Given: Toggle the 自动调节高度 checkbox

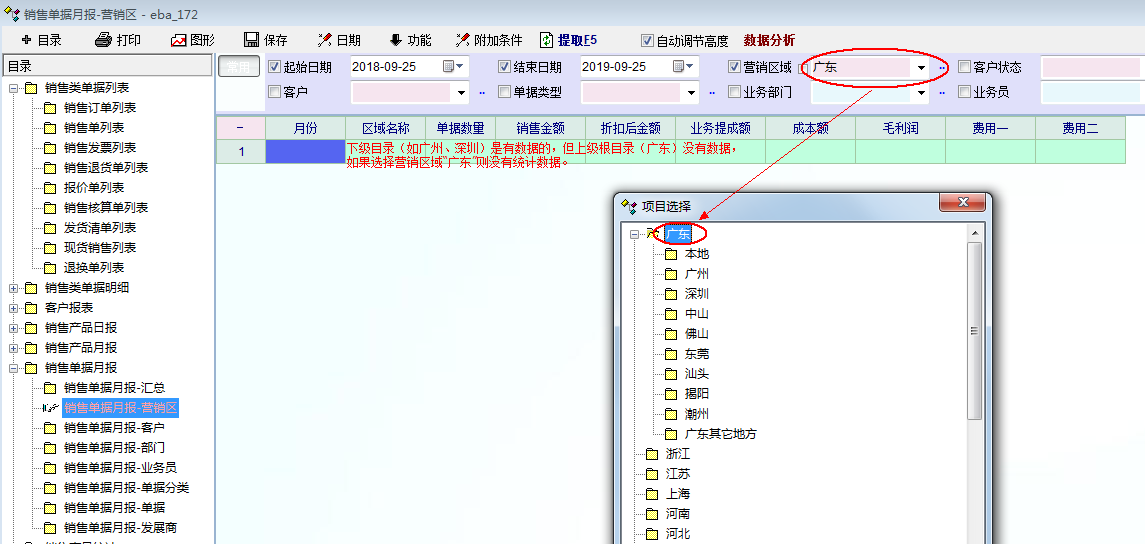Looking at the screenshot, I should coord(648,41).
